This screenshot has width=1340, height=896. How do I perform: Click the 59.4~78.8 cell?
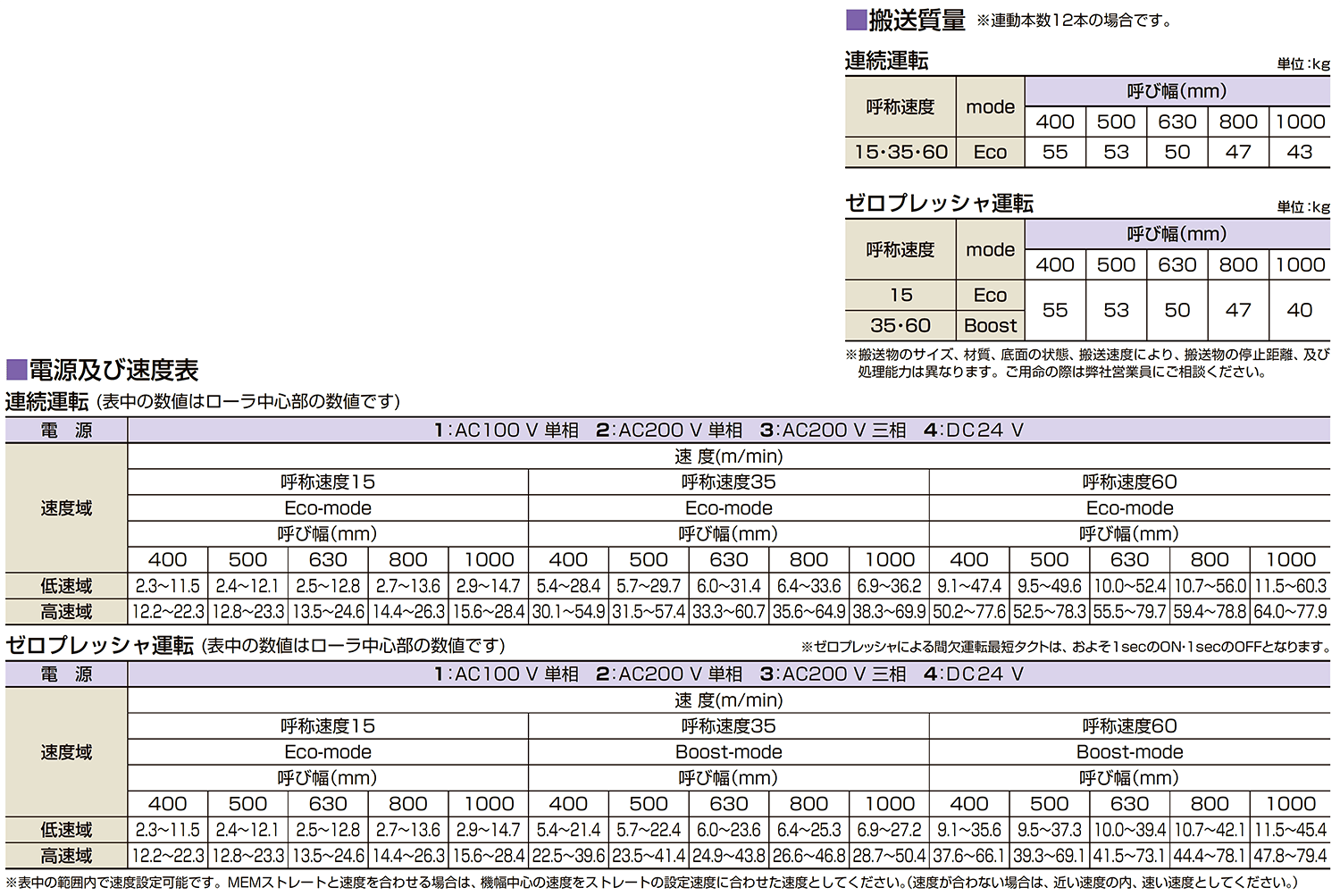point(1210,612)
